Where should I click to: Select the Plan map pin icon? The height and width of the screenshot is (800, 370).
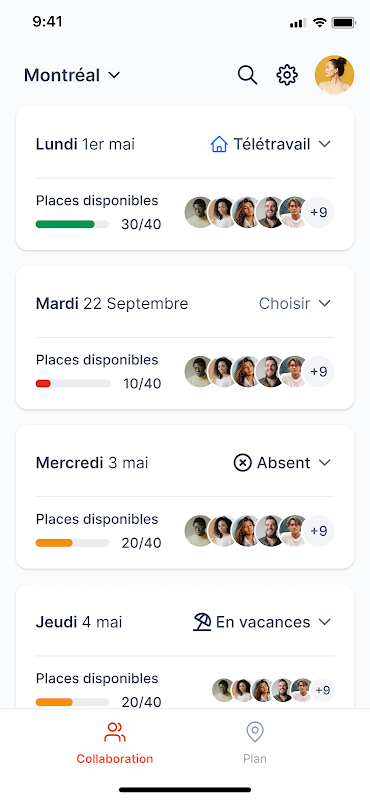pos(255,732)
